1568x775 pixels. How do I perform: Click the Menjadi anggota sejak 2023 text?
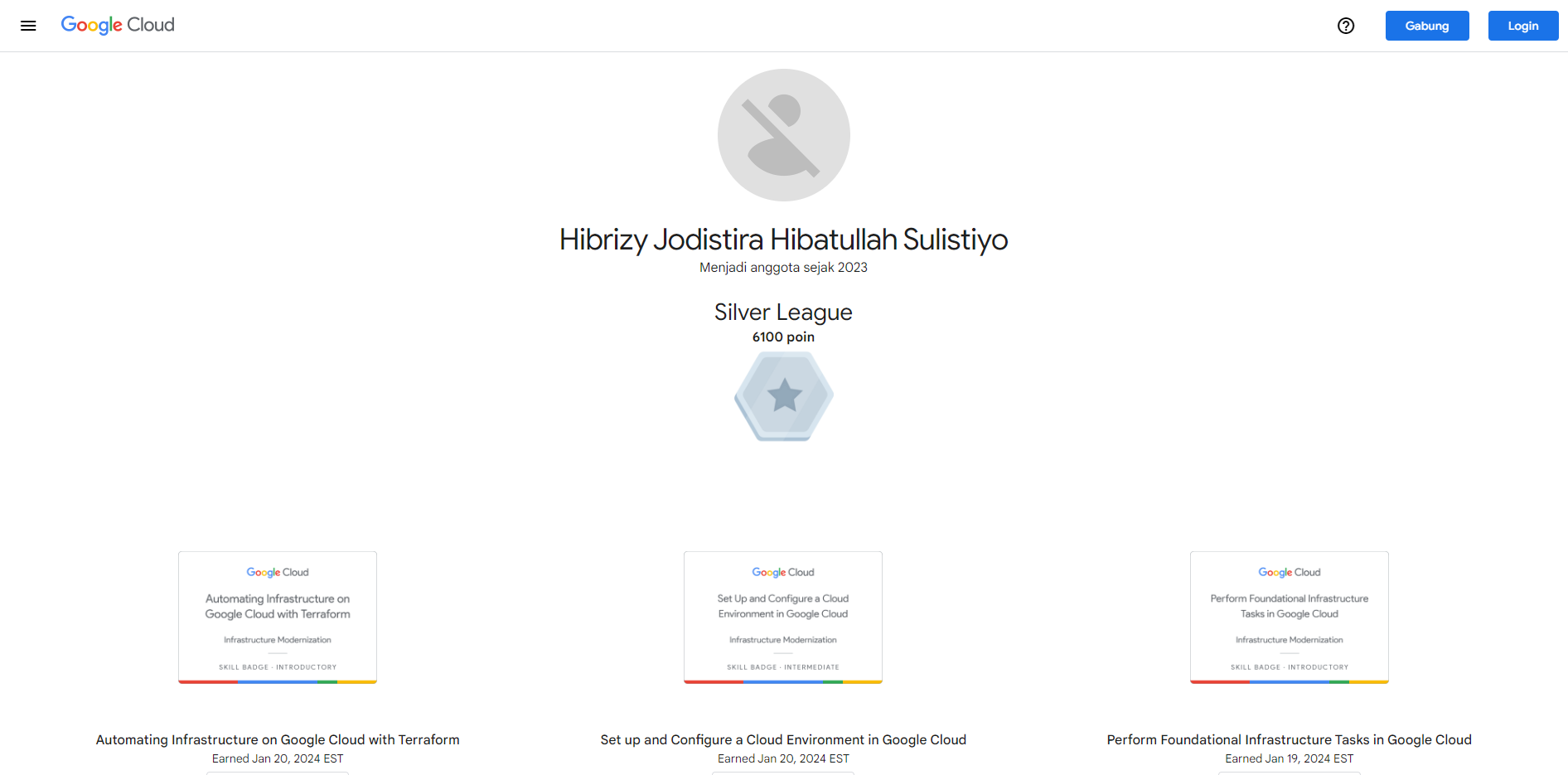click(783, 267)
